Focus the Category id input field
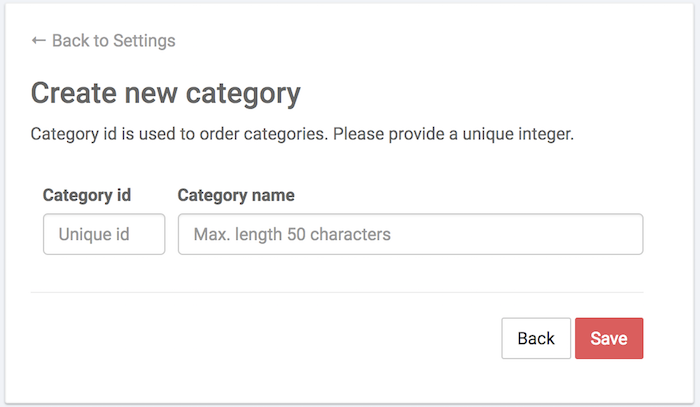700x407 pixels. pyautogui.click(x=104, y=234)
